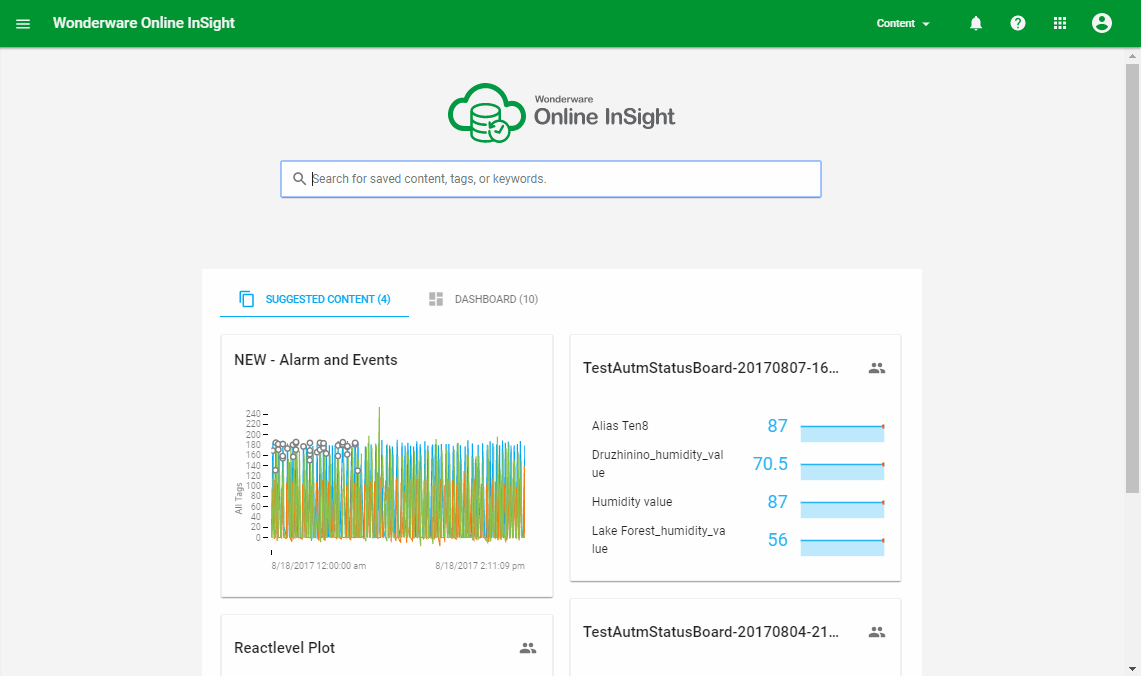Click the Alias Ten8 sparkline bar
Screen dimensions: 1141x676
click(x=842, y=433)
